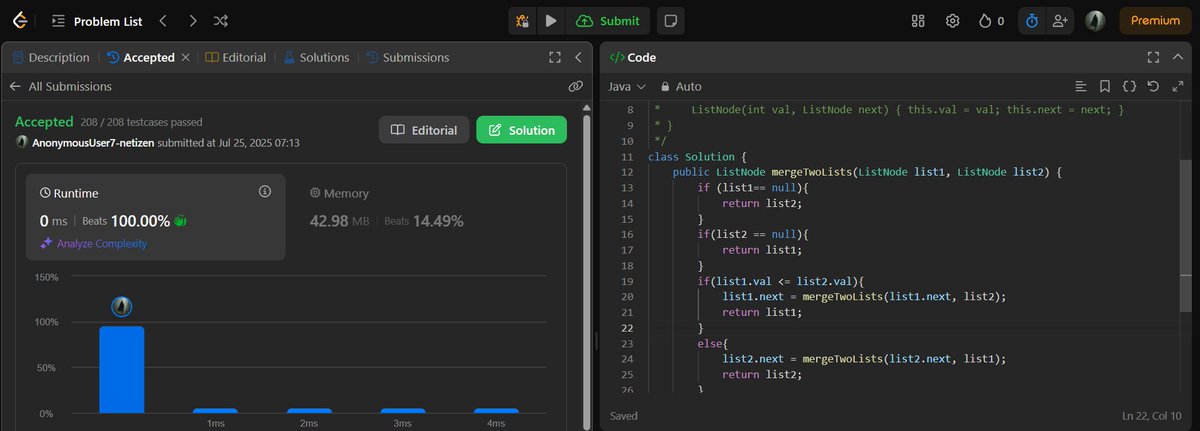Go back with All Submissions arrow

(x=15, y=87)
